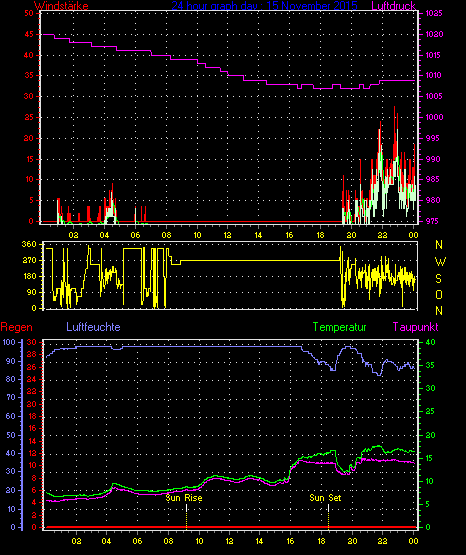Click the 1020 pressure axis value
This screenshot has height=555, width=466.
[434, 34]
